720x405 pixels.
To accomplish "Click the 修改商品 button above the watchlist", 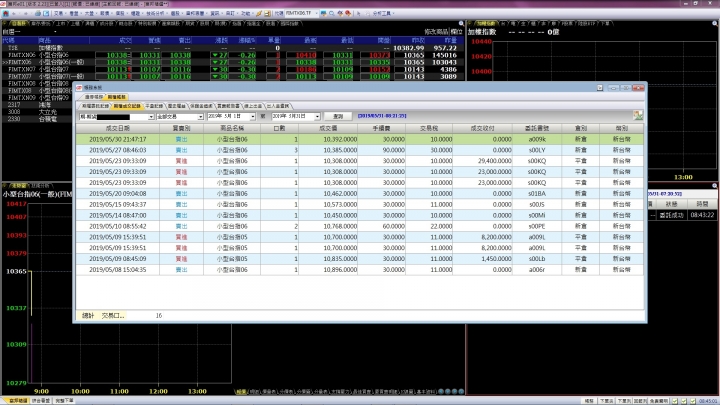I will pyautogui.click(x=436, y=32).
